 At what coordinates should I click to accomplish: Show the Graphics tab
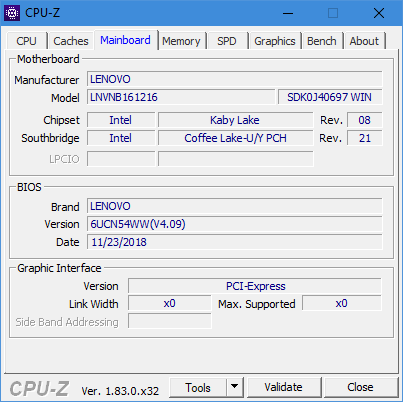[x=275, y=41]
